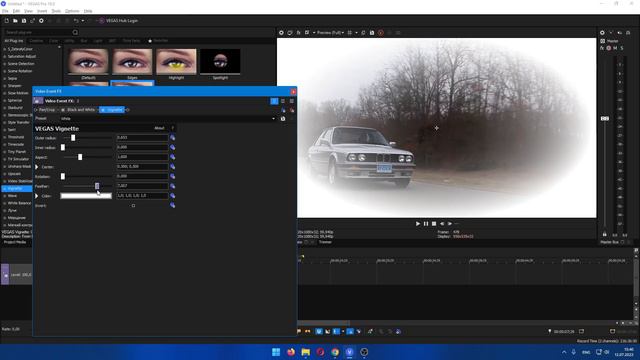Open the Windows Start menu
Screen dimensions: 640x360
(276, 352)
